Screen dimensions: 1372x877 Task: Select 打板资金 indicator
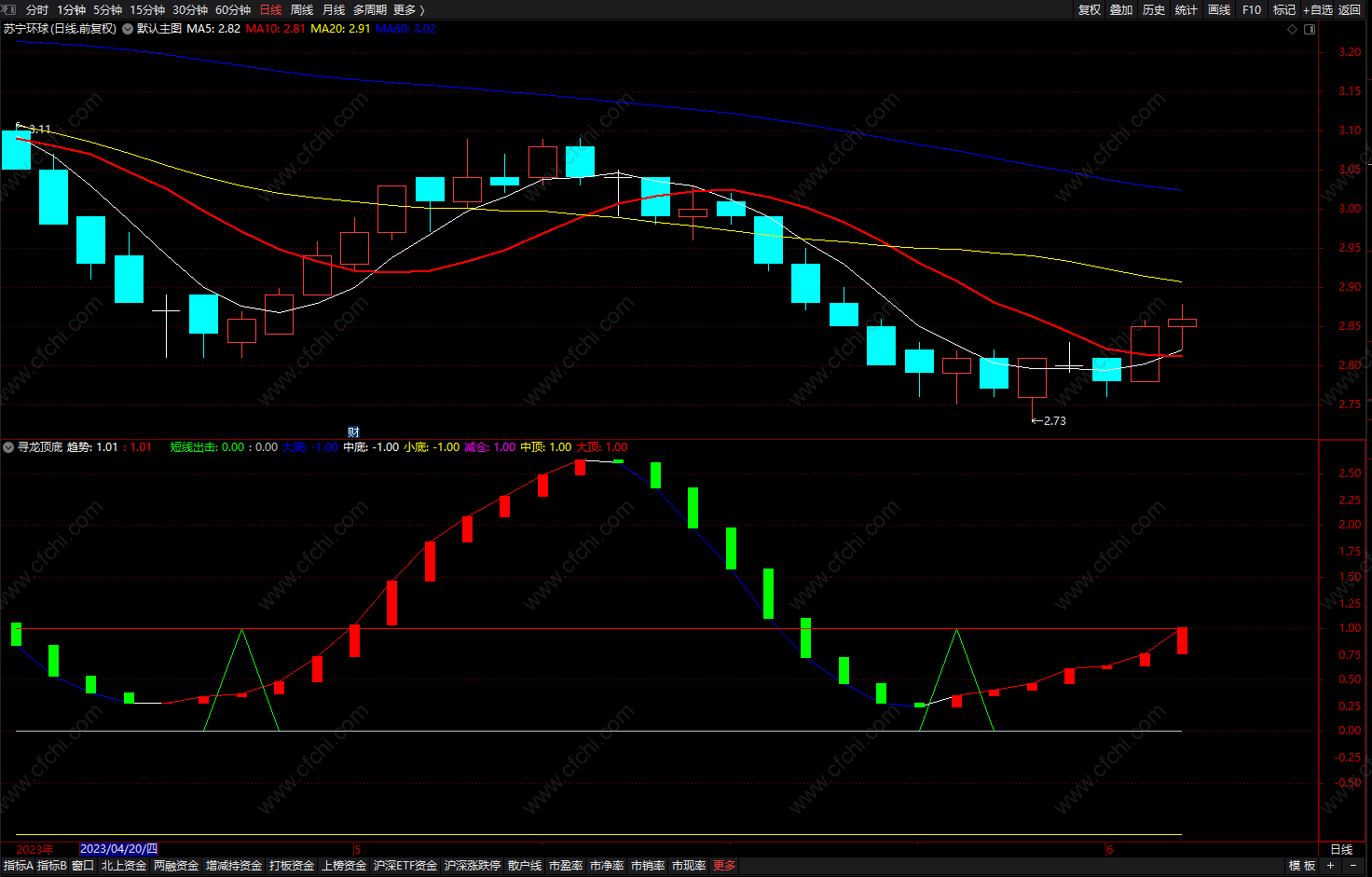(x=292, y=866)
